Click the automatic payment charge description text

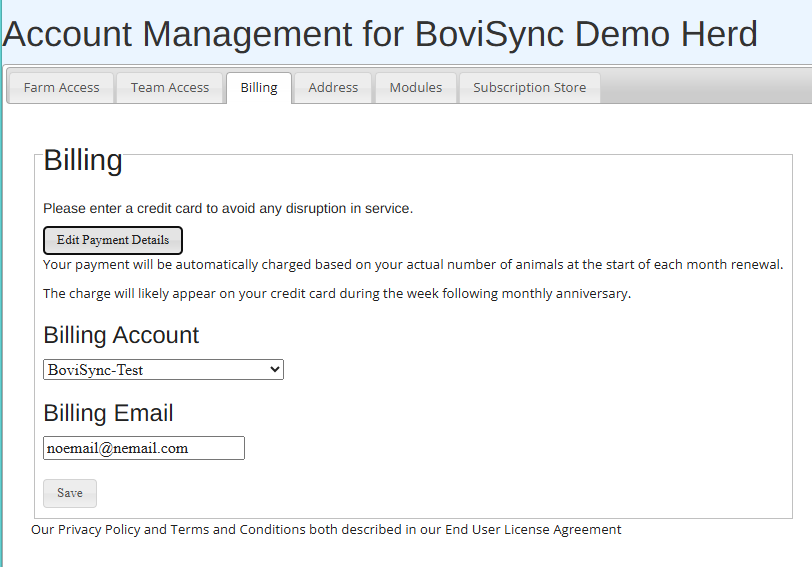tap(412, 265)
